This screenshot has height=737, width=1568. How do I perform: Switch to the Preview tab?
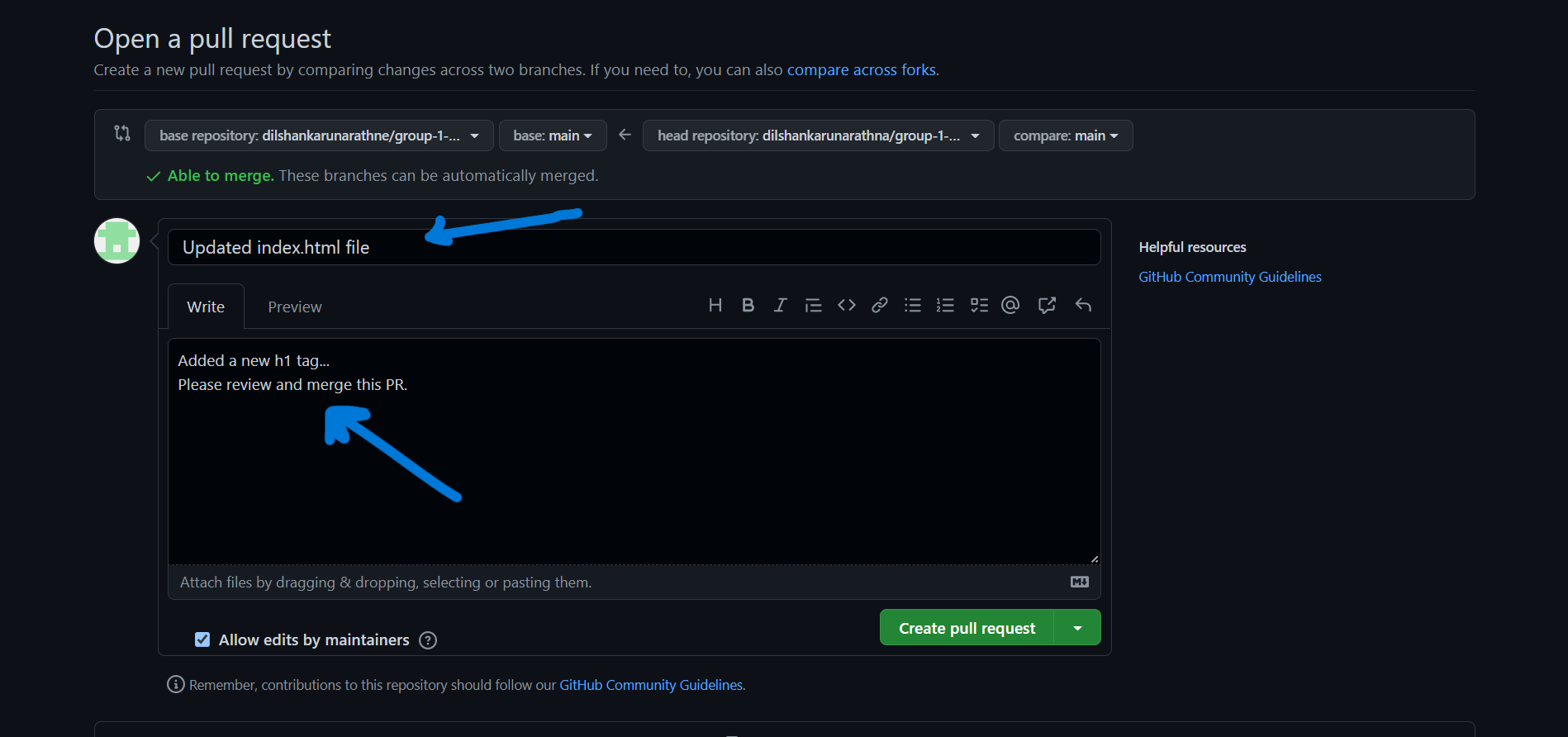pos(295,307)
